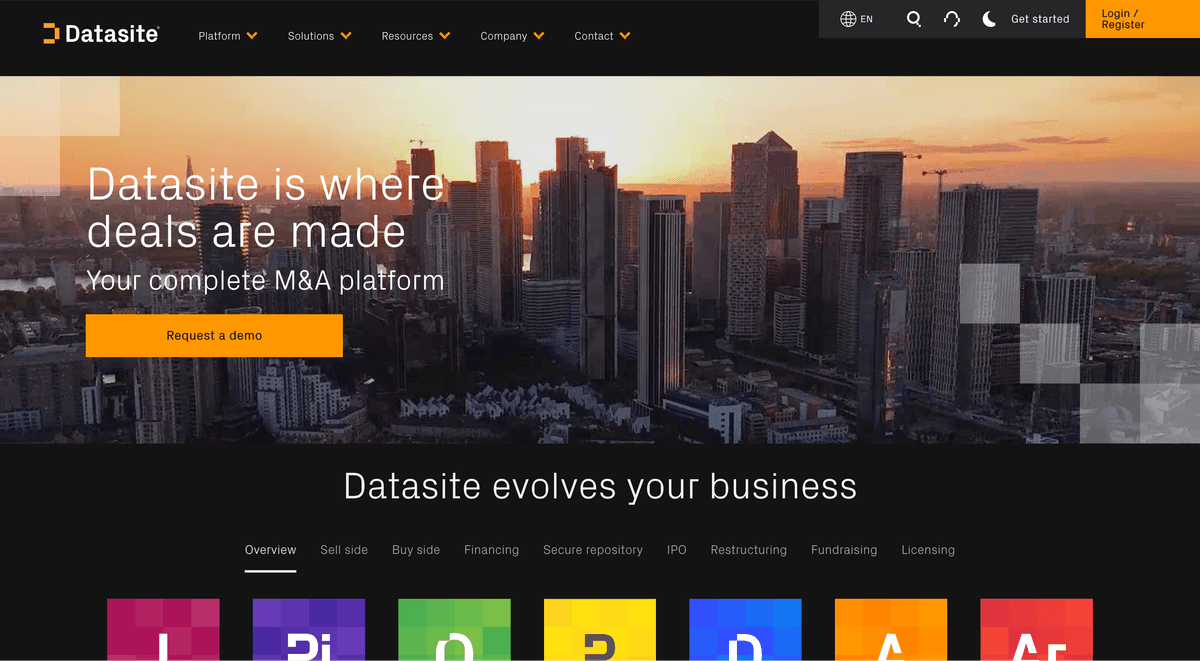Click the headset support icon

(951, 18)
